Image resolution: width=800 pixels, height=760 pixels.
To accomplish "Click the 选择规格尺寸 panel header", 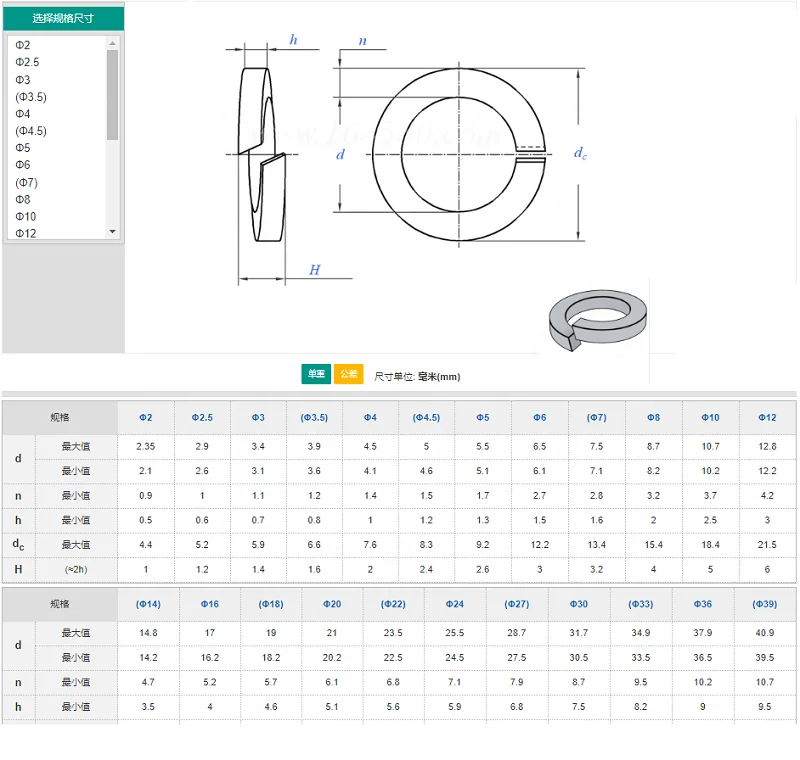I will click(63, 19).
